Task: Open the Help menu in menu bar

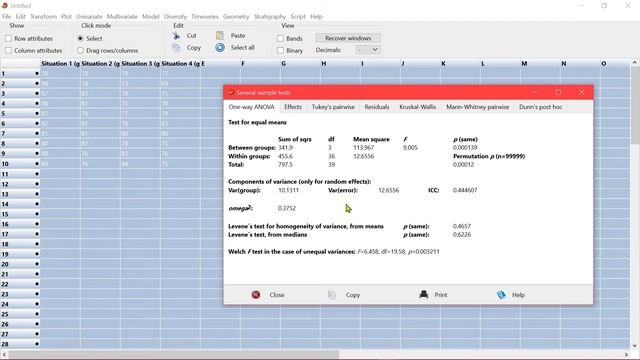Action: (x=316, y=17)
